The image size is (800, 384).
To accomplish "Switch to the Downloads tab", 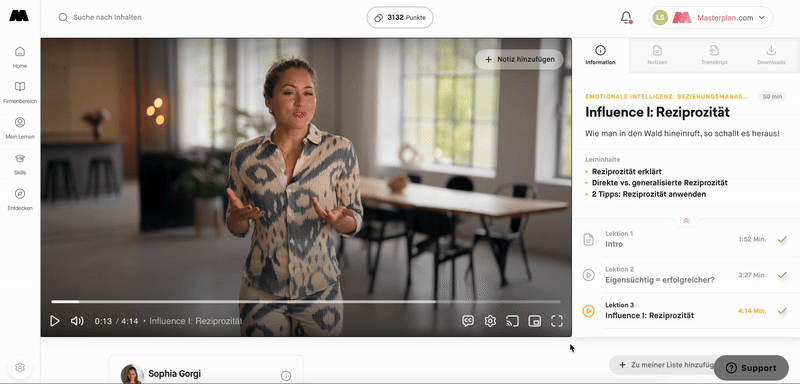I will click(771, 55).
